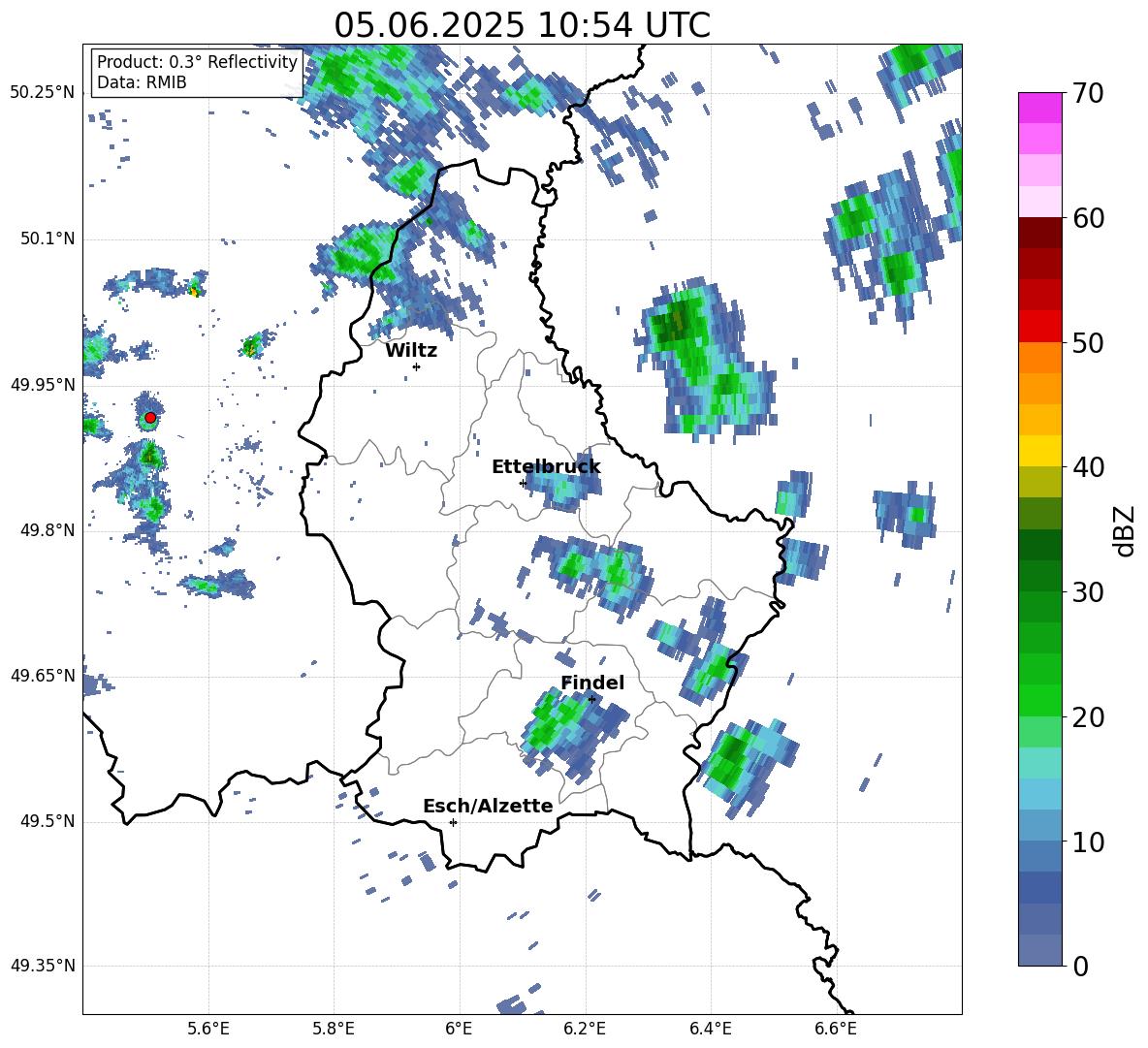1148x1048 pixels.
Task: Click the orange colorbar segment below 50
Action: pyautogui.click(x=1039, y=358)
